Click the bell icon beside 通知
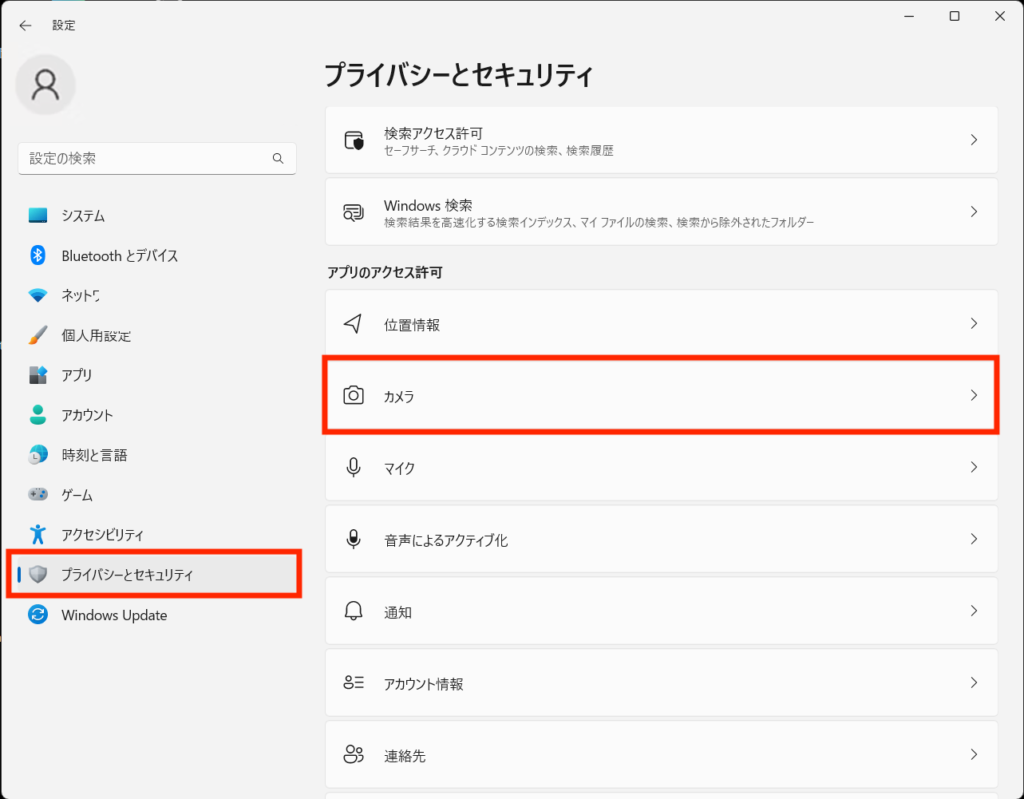 353,612
